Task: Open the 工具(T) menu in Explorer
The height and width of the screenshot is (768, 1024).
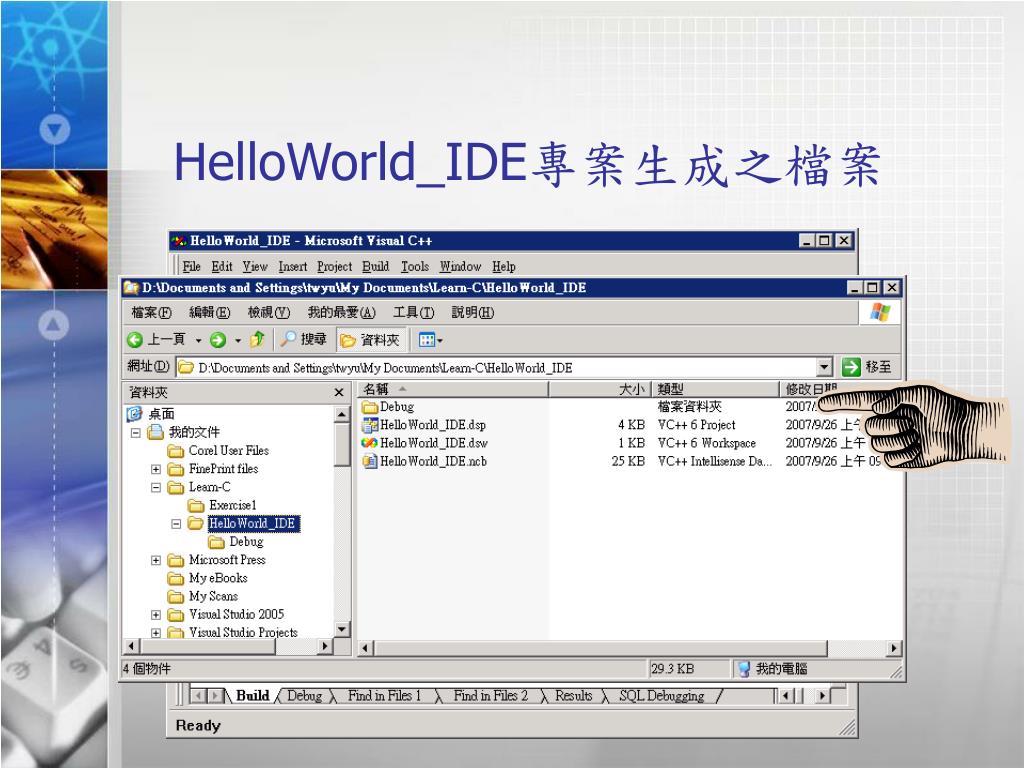Action: [x=413, y=313]
